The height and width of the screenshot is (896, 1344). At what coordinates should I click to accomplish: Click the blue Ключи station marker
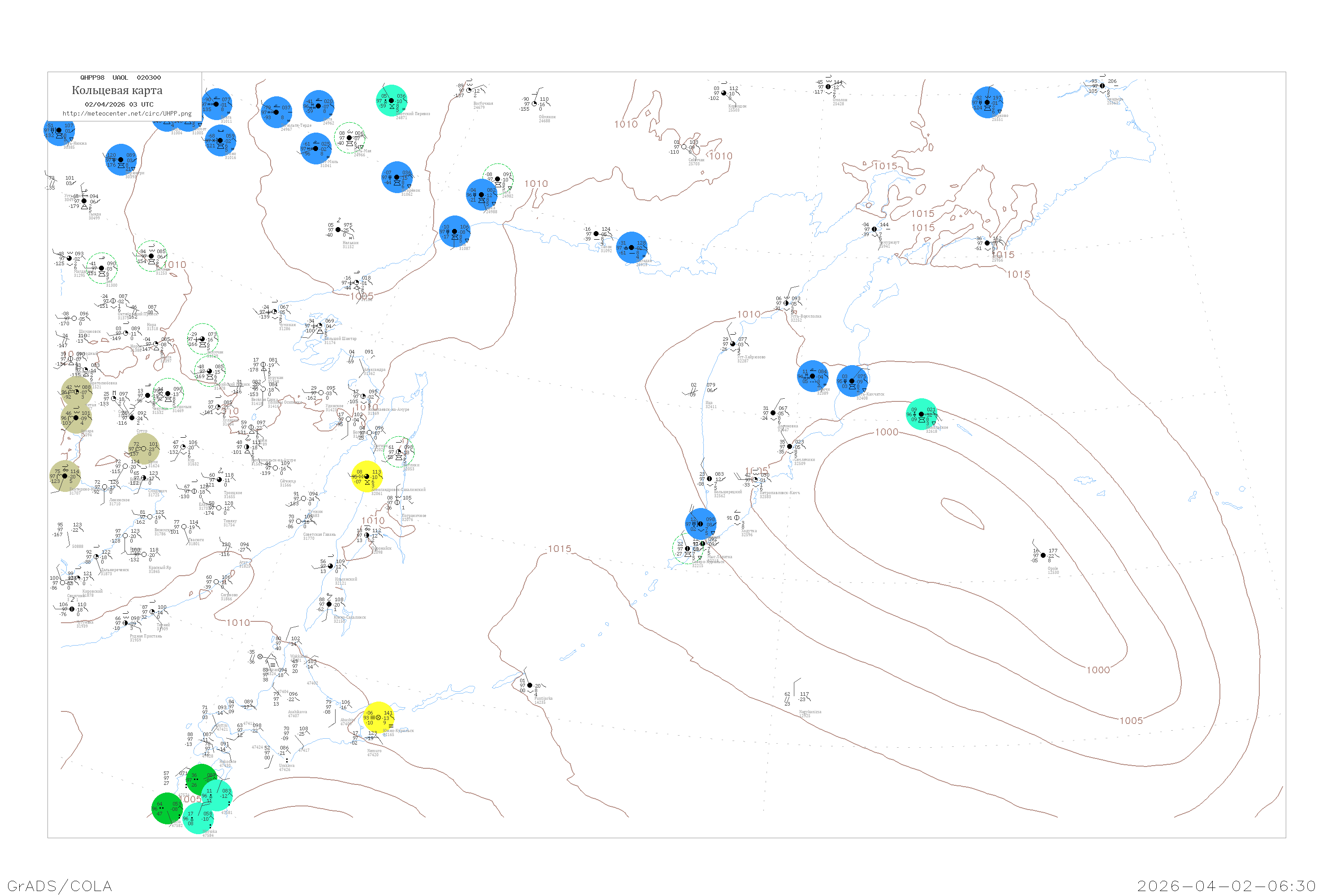coord(812,376)
